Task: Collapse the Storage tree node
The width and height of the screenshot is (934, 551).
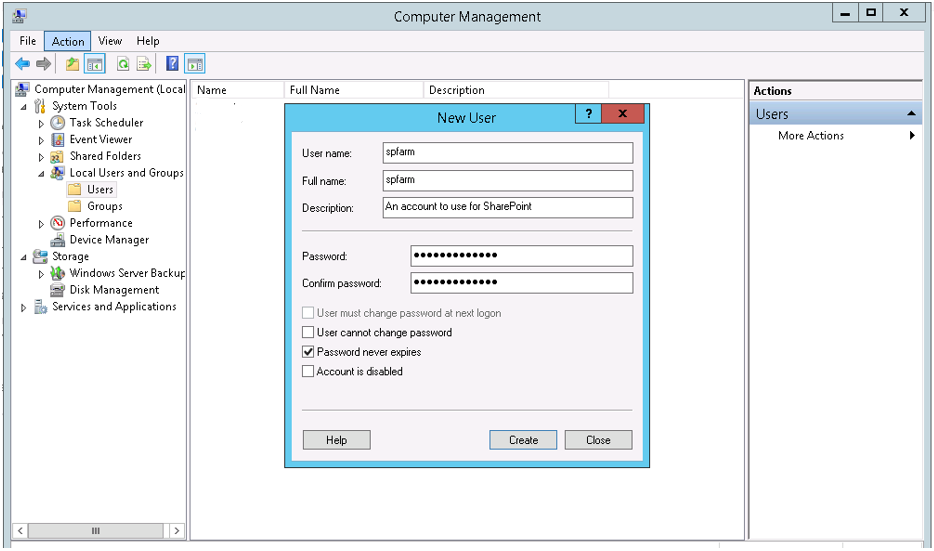Action: tap(24, 257)
